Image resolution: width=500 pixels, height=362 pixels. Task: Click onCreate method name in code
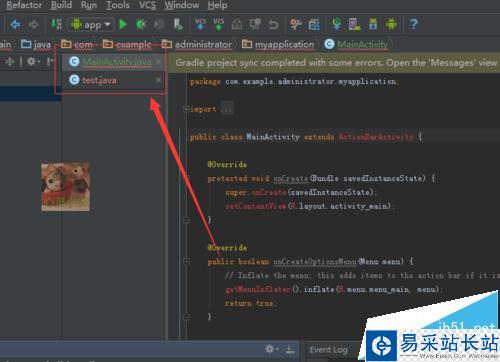pos(291,179)
